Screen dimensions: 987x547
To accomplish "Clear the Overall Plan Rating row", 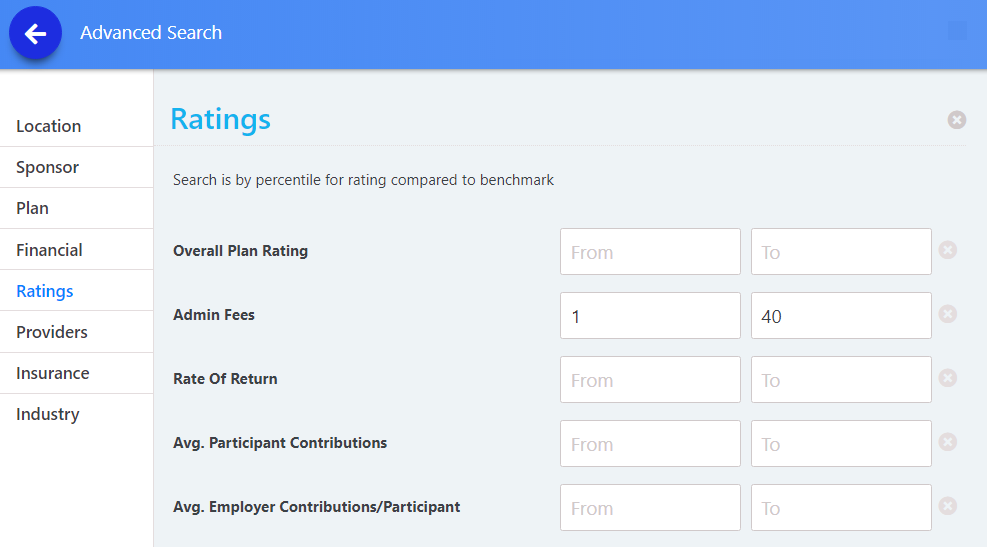I will tap(948, 250).
